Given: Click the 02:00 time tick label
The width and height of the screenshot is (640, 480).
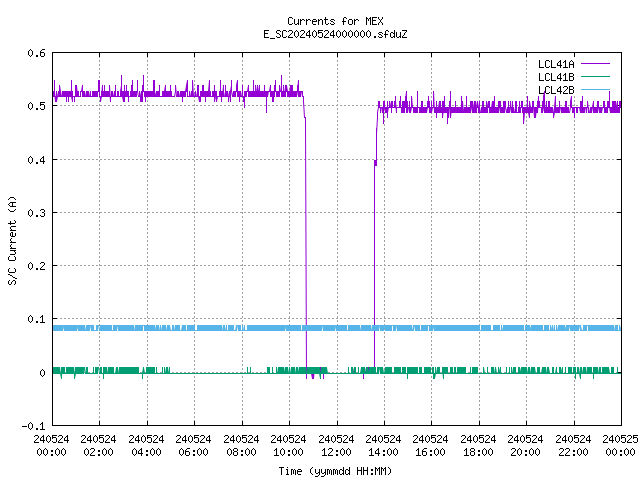Looking at the screenshot, I should point(98,452).
